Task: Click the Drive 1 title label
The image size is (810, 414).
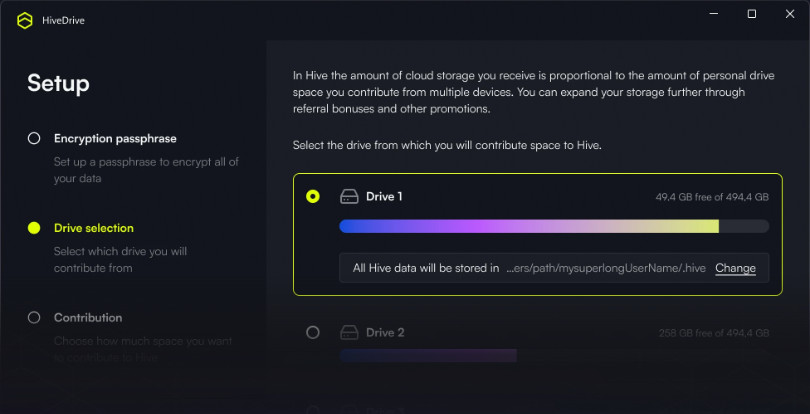Action: pyautogui.click(x=384, y=197)
